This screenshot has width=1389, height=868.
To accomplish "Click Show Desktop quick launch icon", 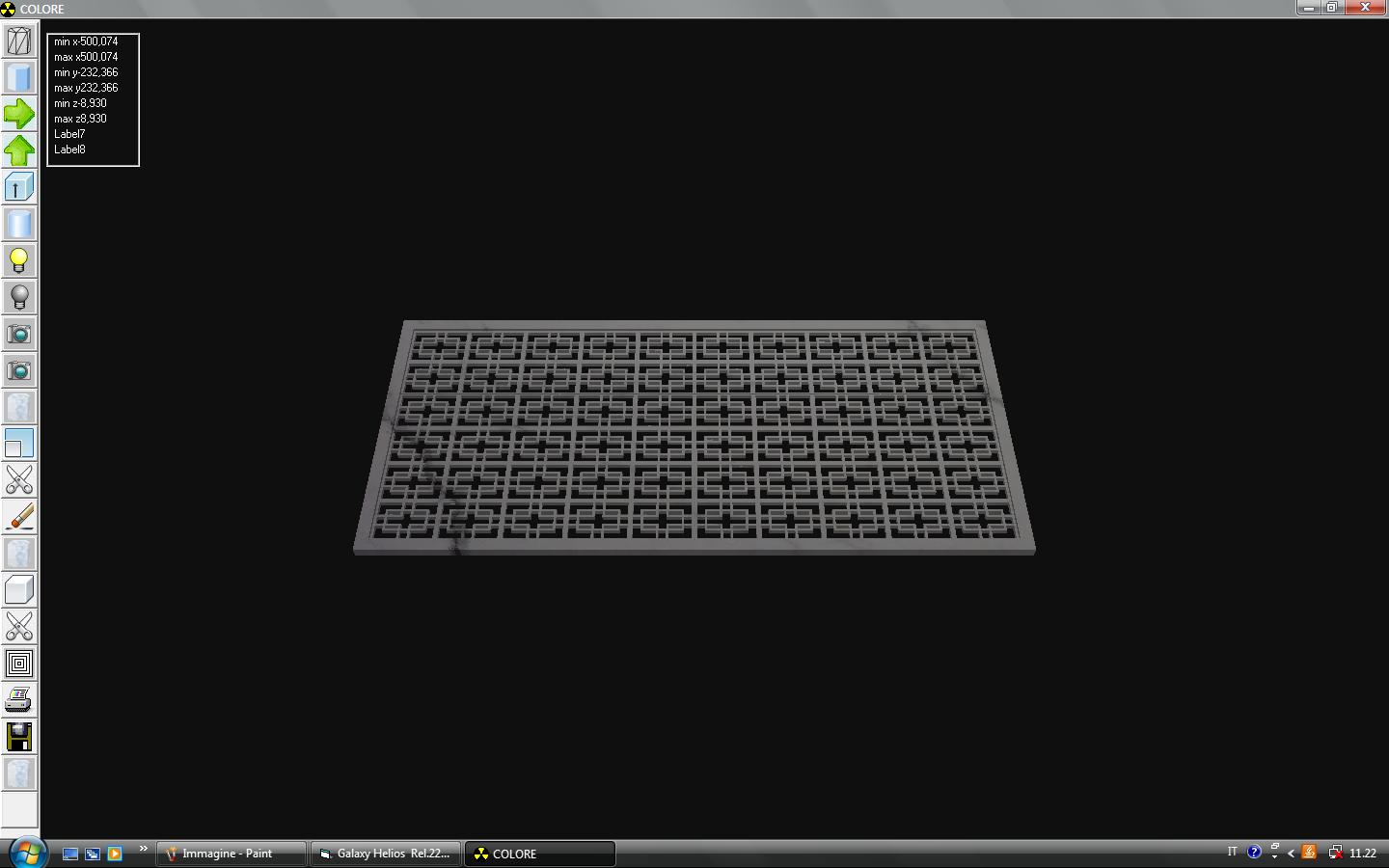I will [70, 854].
